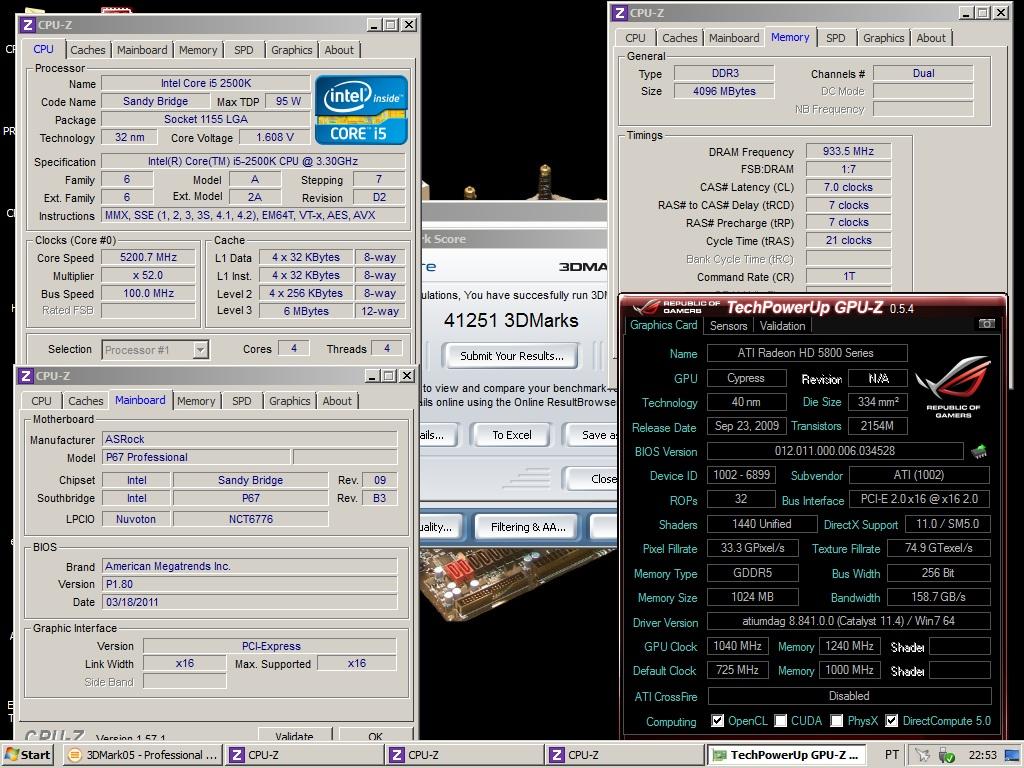Click the Intel Core i5 2500K name field
The width and height of the screenshot is (1024, 768).
206,84
